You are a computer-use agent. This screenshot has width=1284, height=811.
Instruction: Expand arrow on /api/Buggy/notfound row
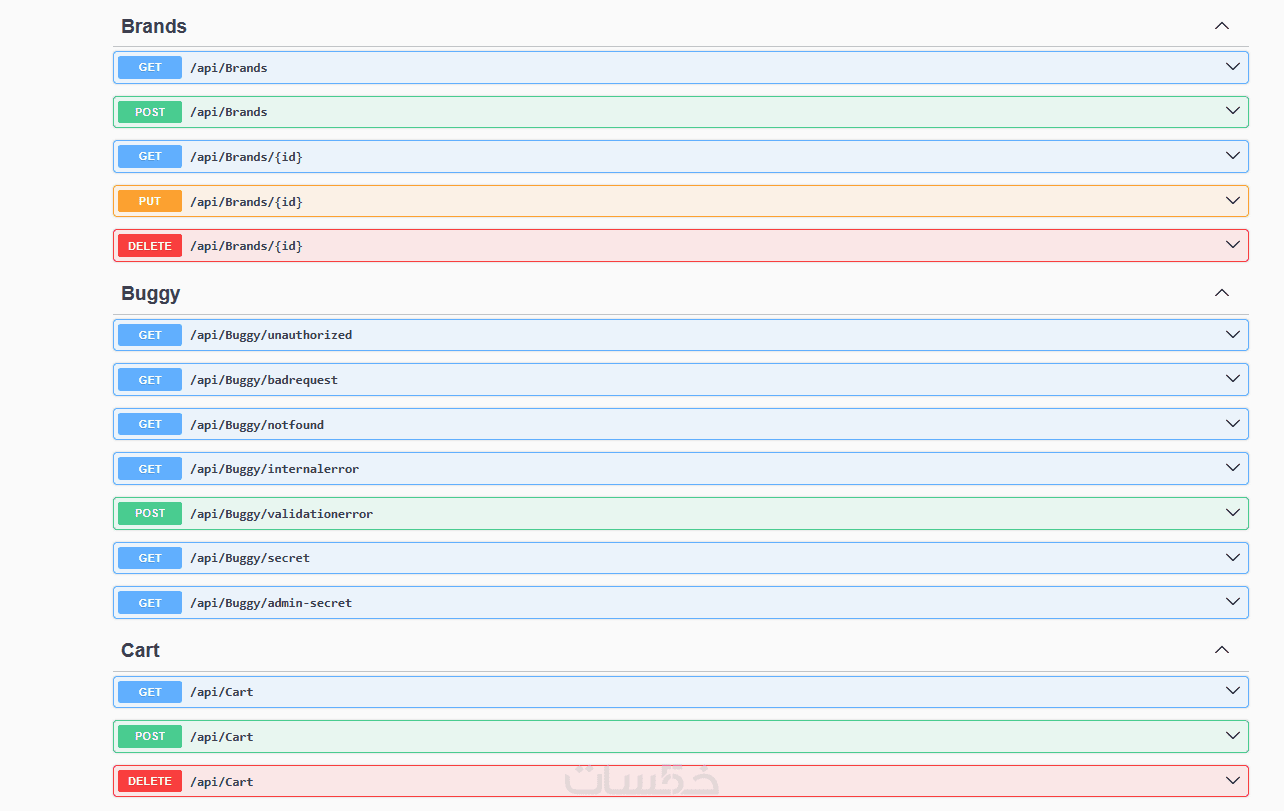click(1233, 424)
